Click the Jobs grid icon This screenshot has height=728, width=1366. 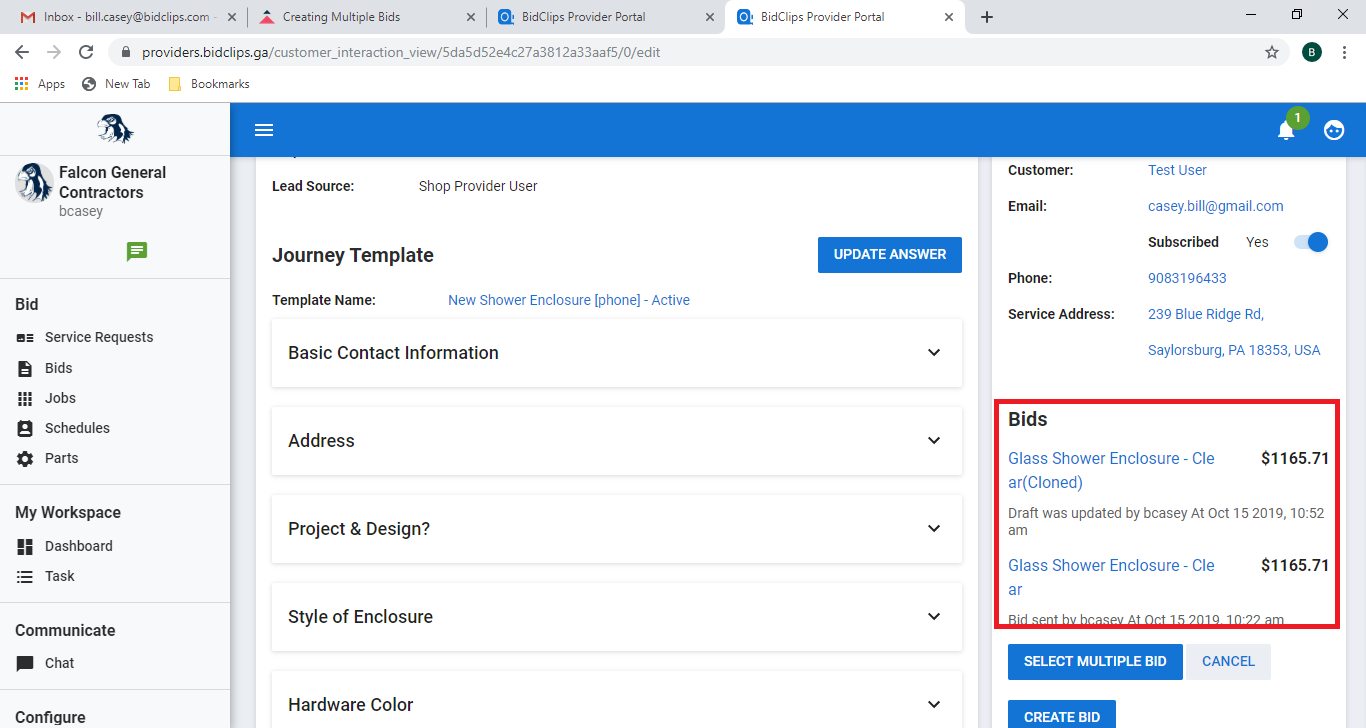(25, 398)
